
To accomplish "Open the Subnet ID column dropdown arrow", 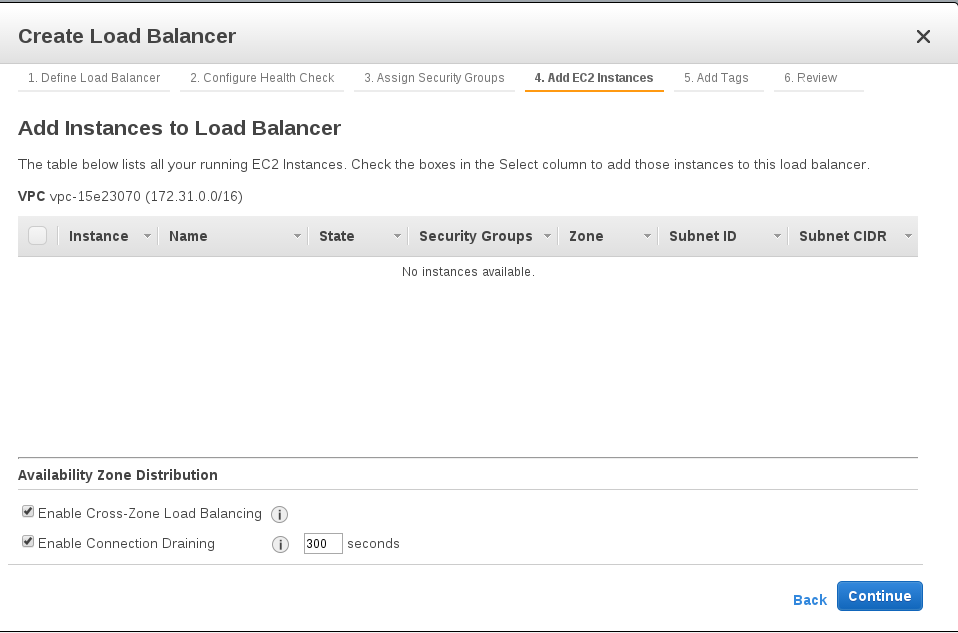I will pos(777,237).
